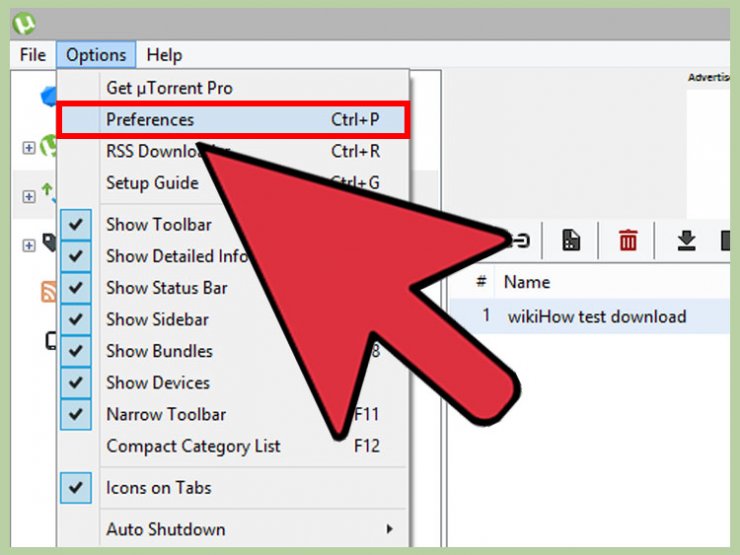Open the Setup Guide entry
Image resolution: width=740 pixels, height=555 pixels.
pyautogui.click(x=233, y=183)
